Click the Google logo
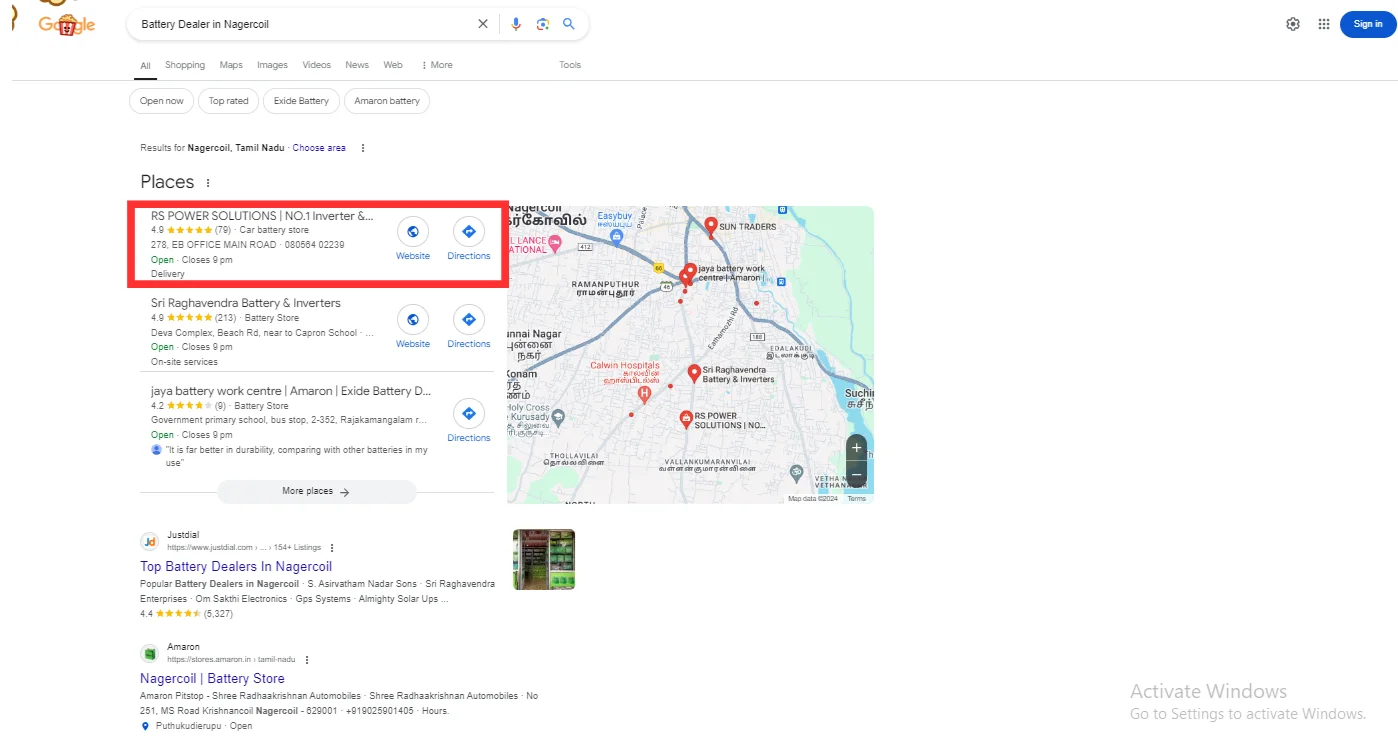 pyautogui.click(x=66, y=25)
